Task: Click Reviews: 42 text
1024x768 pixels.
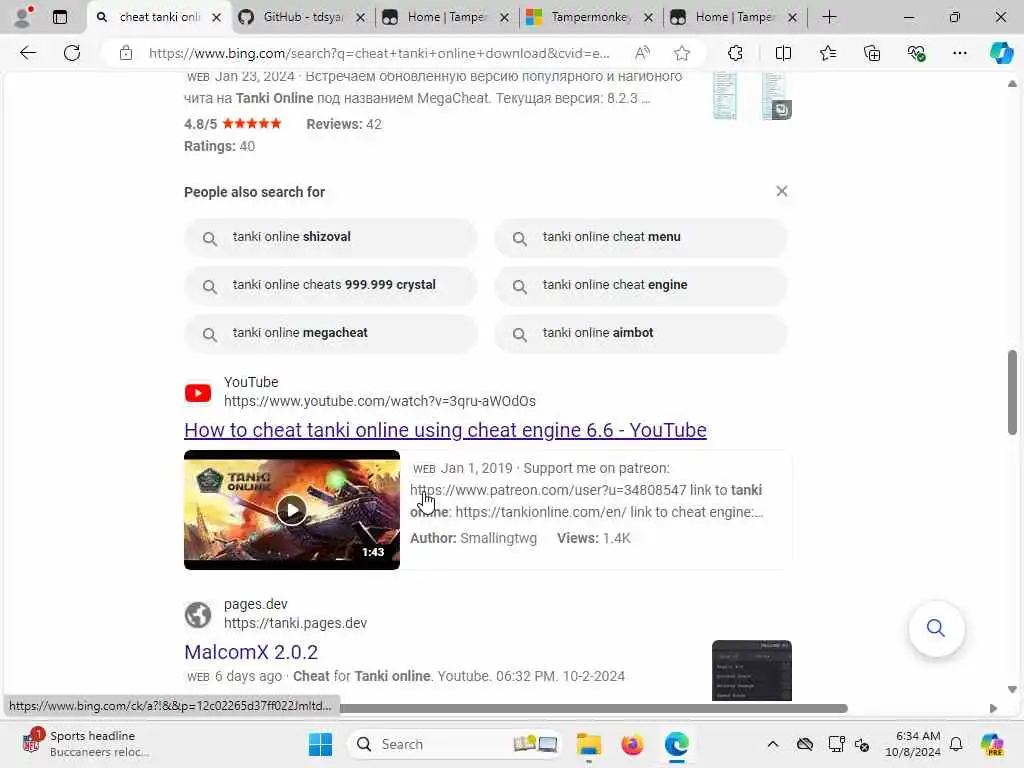Action: (344, 124)
